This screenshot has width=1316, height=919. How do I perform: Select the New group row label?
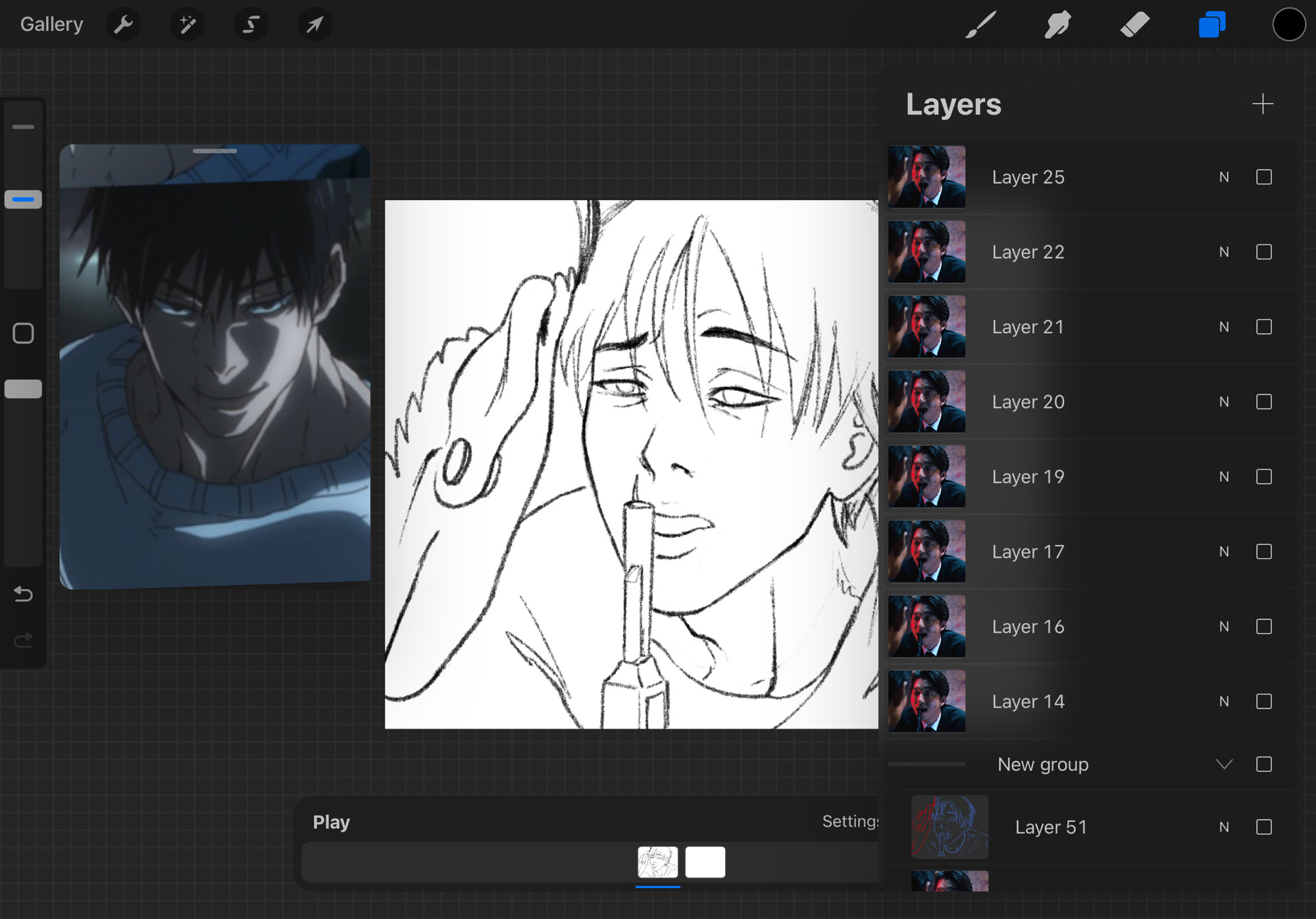pyautogui.click(x=1043, y=764)
